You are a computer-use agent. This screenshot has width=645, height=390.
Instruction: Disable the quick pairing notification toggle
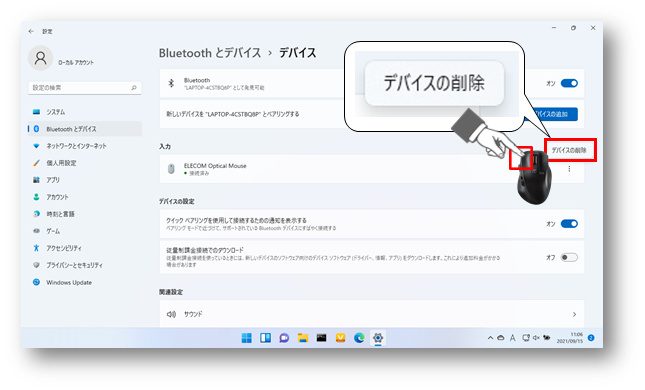(x=569, y=224)
